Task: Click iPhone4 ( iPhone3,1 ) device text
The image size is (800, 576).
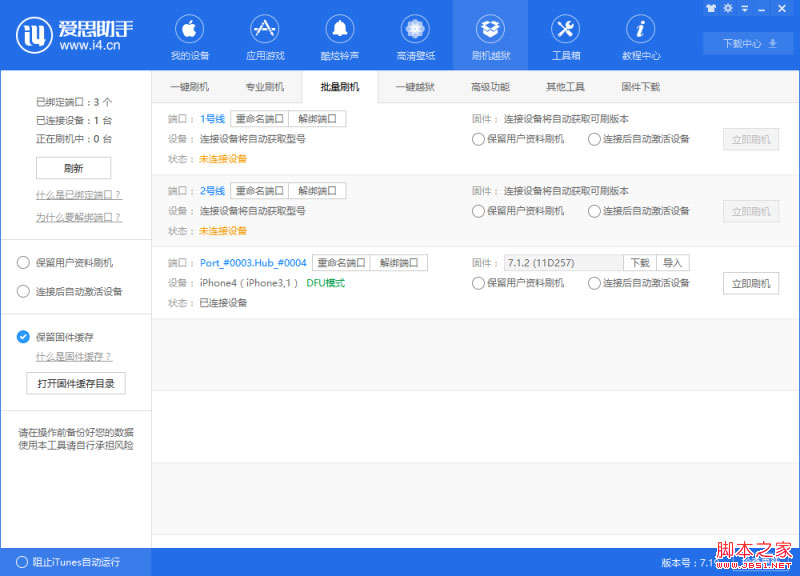Action: pos(248,283)
